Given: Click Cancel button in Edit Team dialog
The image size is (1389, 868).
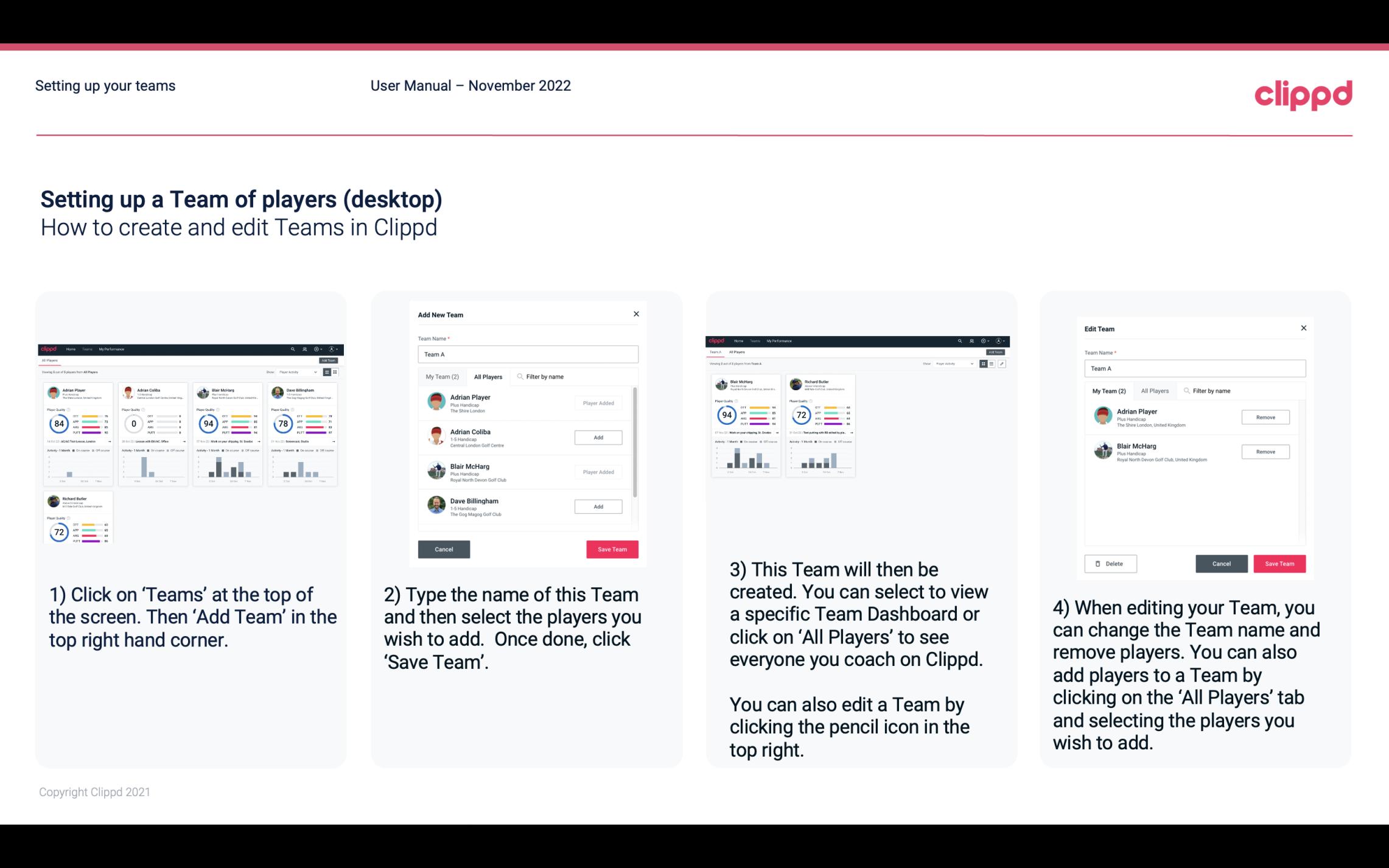Looking at the screenshot, I should 1221,563.
